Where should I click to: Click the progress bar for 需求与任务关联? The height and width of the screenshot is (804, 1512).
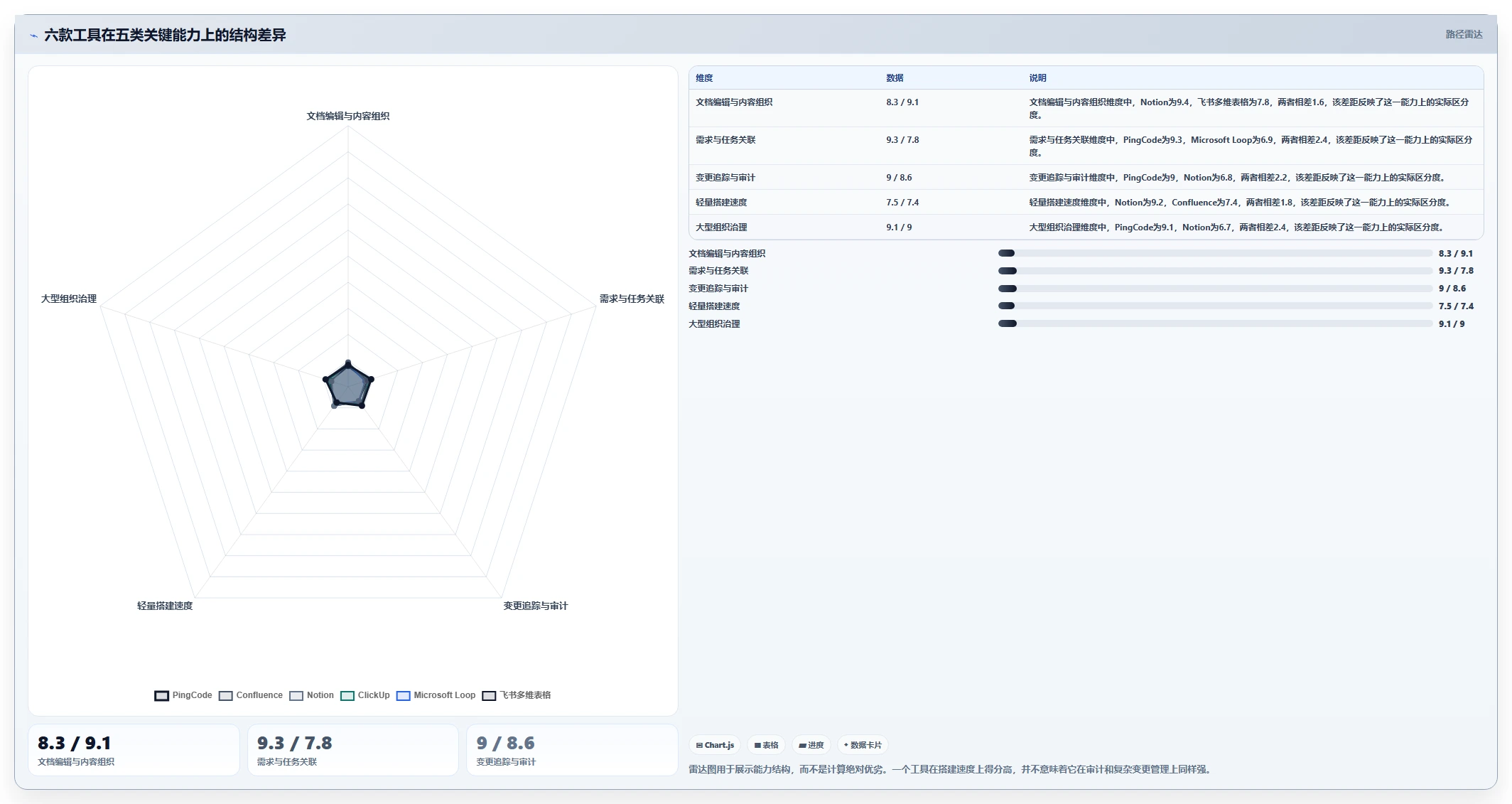coord(1215,271)
